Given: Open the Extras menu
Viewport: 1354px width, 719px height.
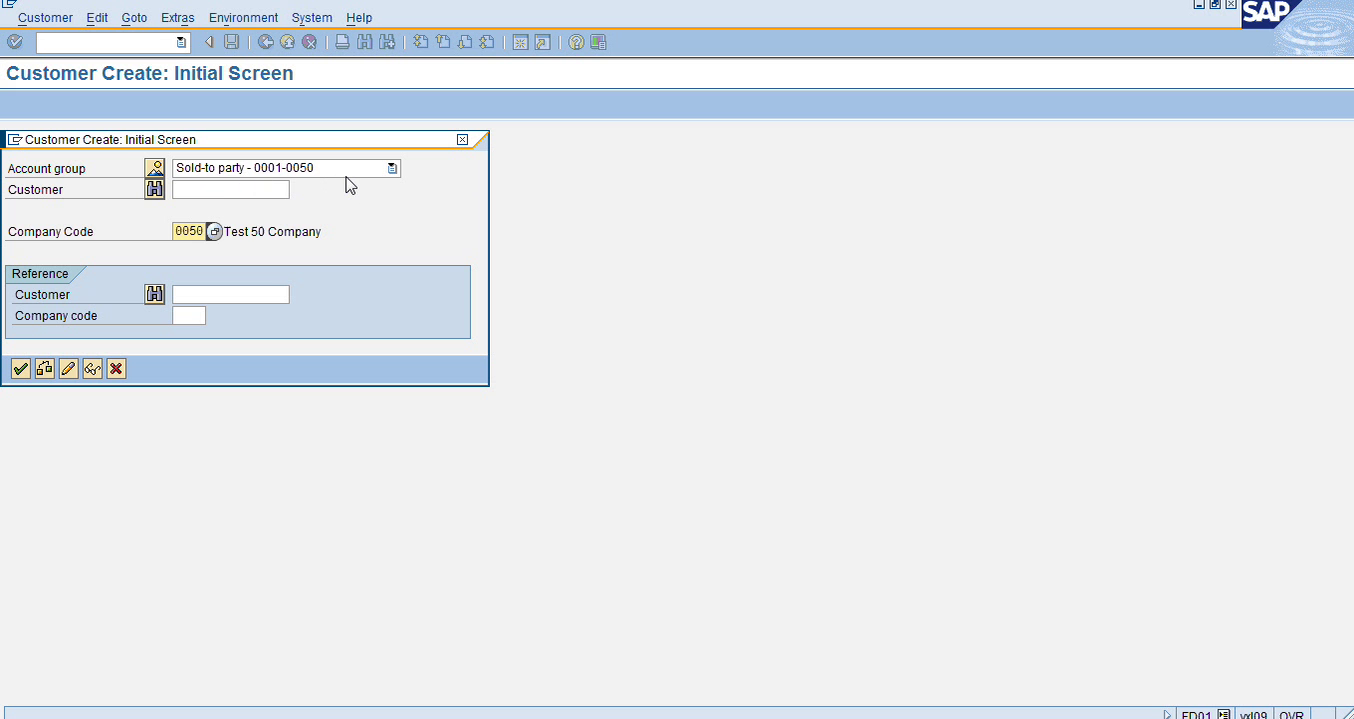Looking at the screenshot, I should click(178, 17).
